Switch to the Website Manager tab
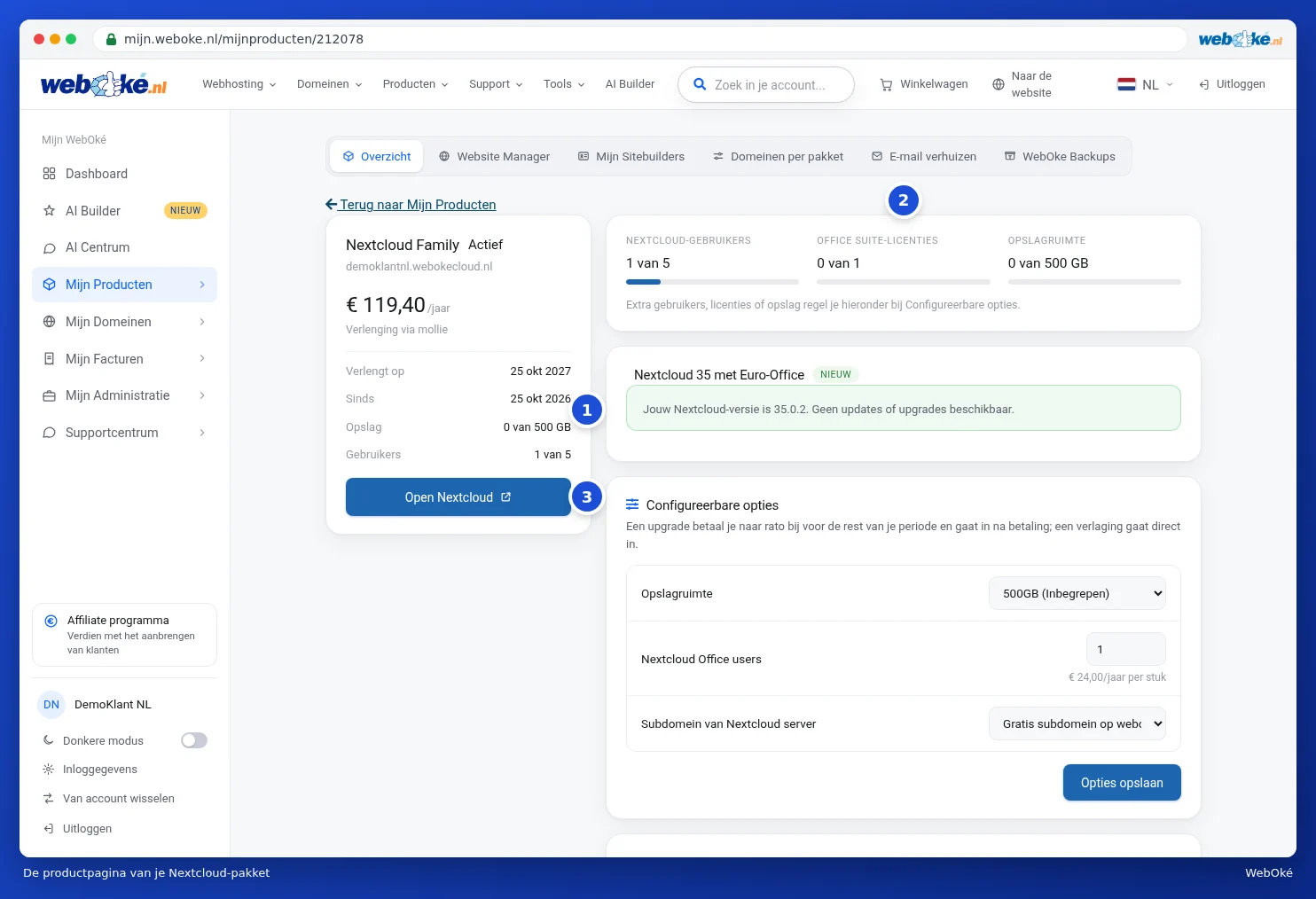The width and height of the screenshot is (1316, 899). coord(494,156)
